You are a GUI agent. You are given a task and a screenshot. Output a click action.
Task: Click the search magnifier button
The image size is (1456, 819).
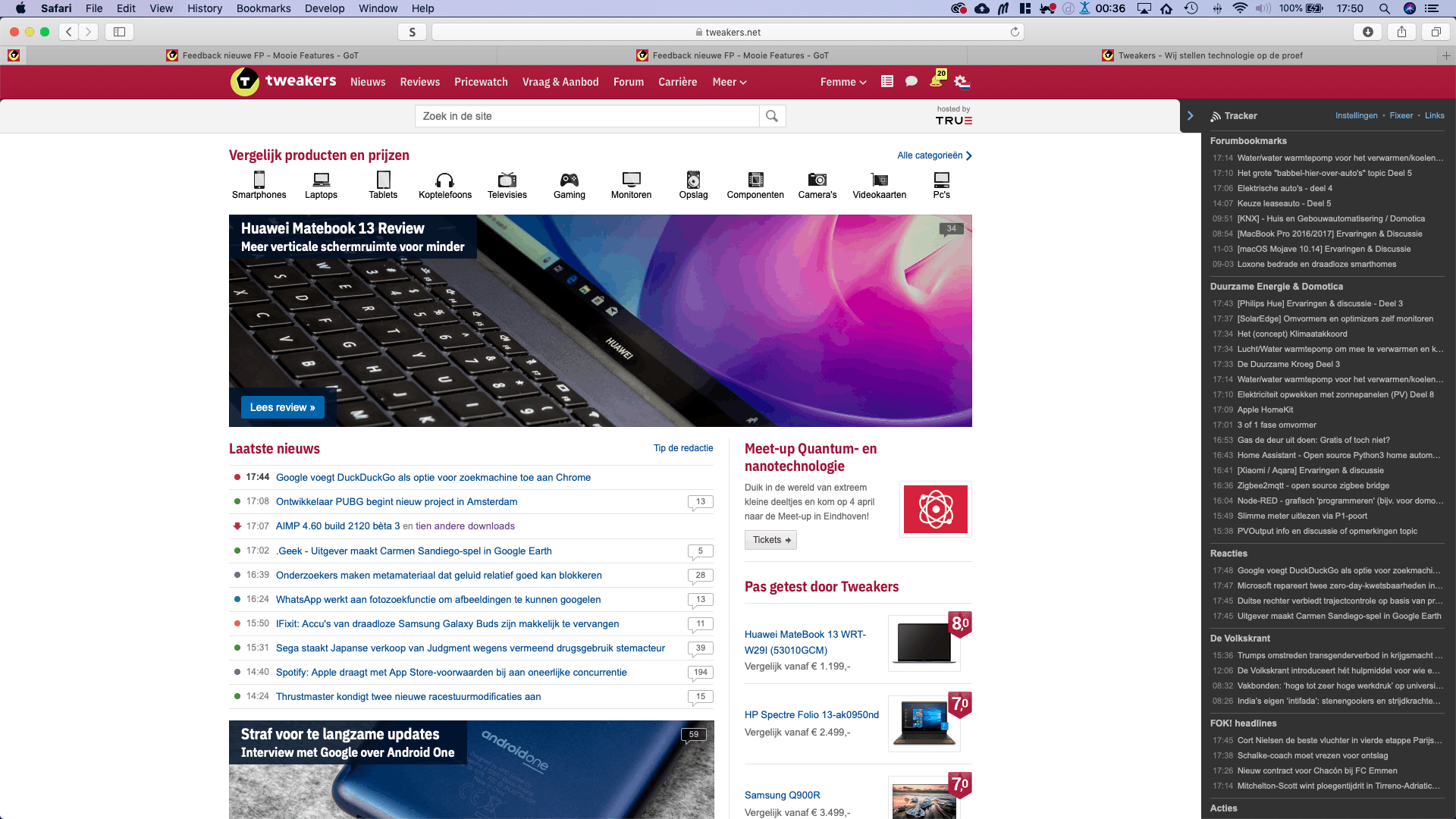pyautogui.click(x=772, y=116)
